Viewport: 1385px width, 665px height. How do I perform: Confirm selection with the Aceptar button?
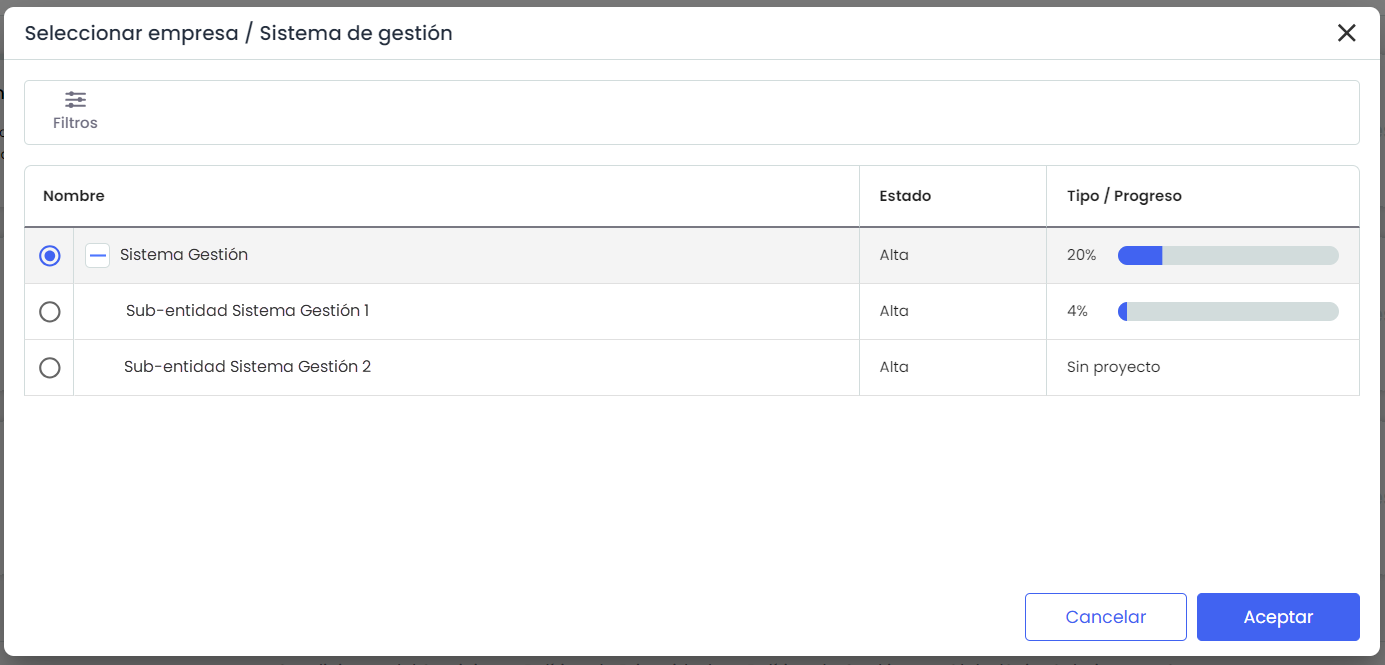(1277, 617)
